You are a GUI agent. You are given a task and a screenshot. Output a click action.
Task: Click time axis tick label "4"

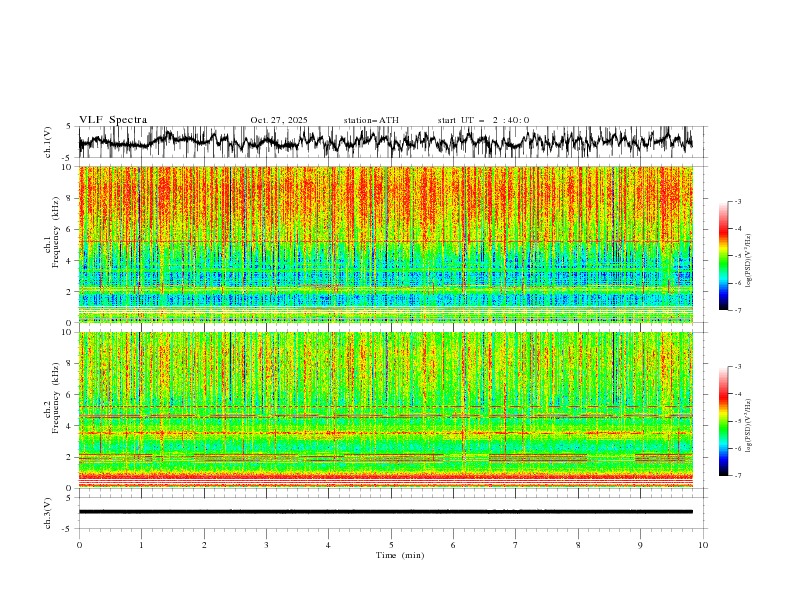tap(328, 545)
